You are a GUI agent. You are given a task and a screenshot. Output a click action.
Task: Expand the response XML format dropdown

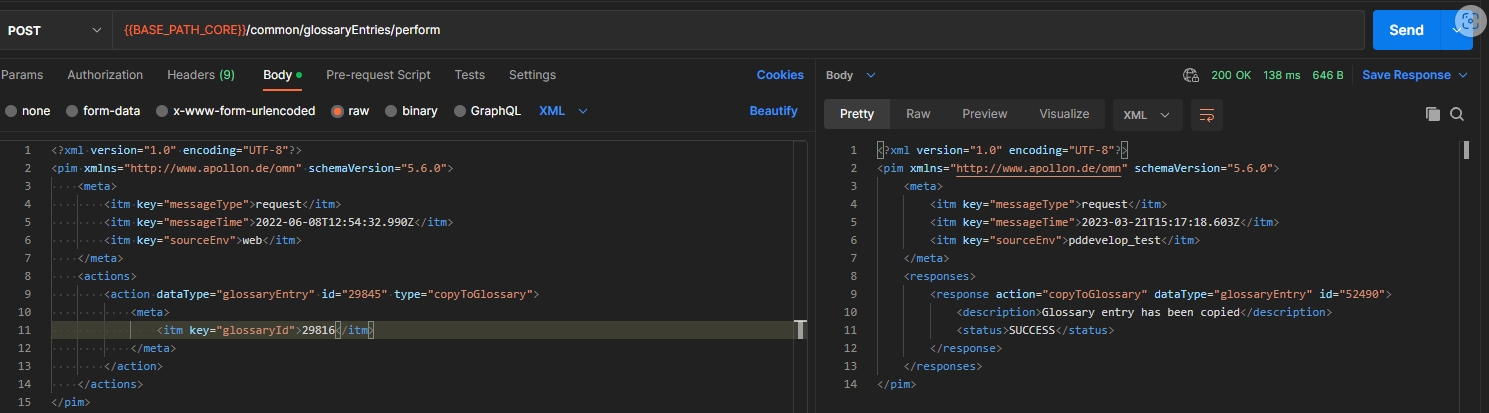(x=1146, y=114)
